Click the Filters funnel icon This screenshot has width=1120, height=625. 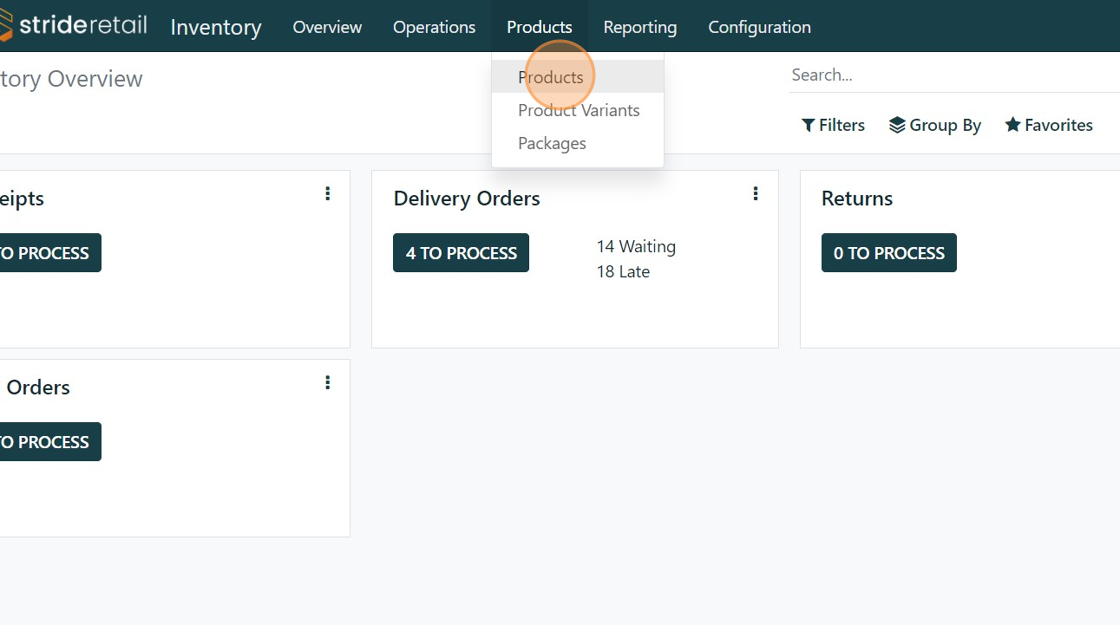click(808, 125)
